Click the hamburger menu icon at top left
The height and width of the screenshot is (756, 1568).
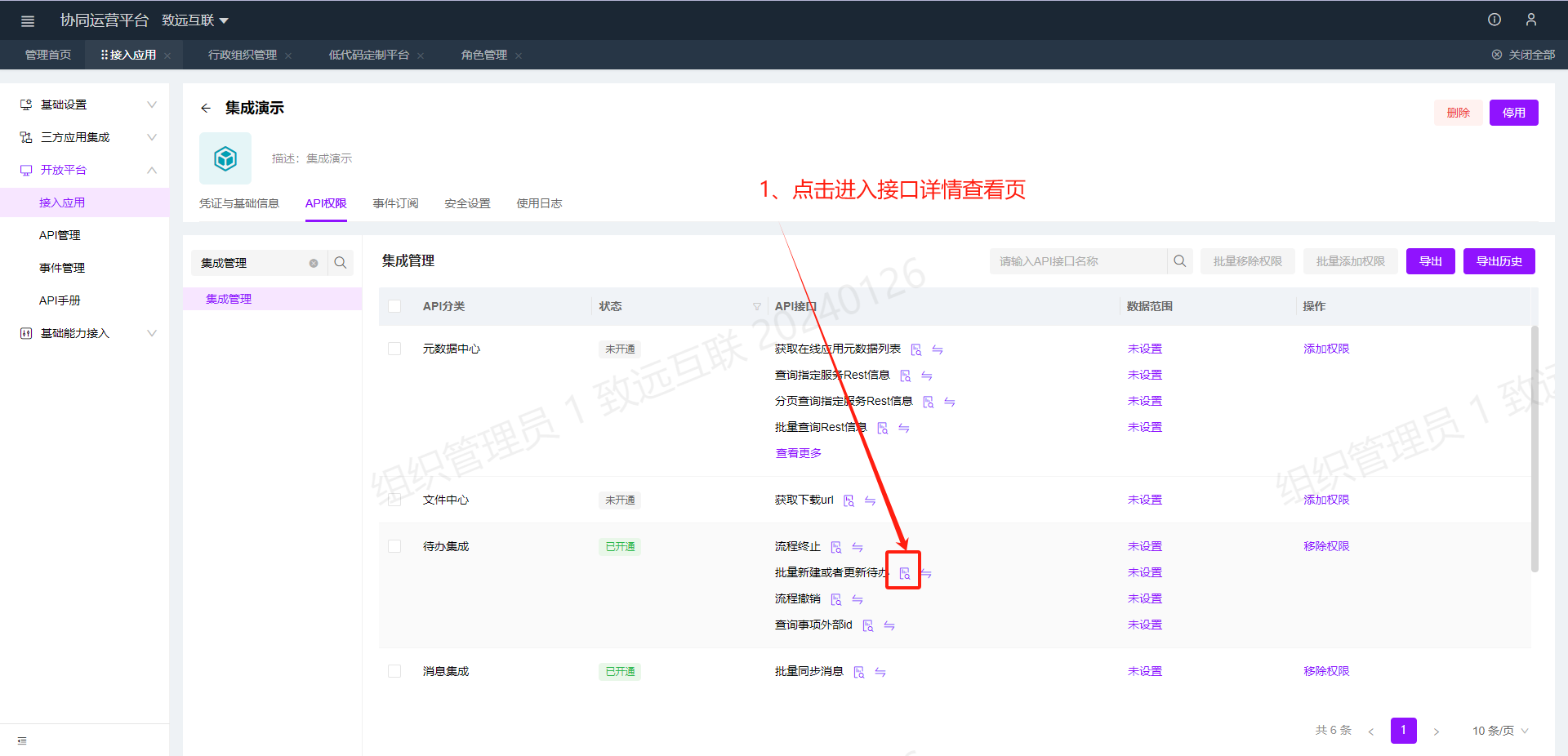click(28, 20)
